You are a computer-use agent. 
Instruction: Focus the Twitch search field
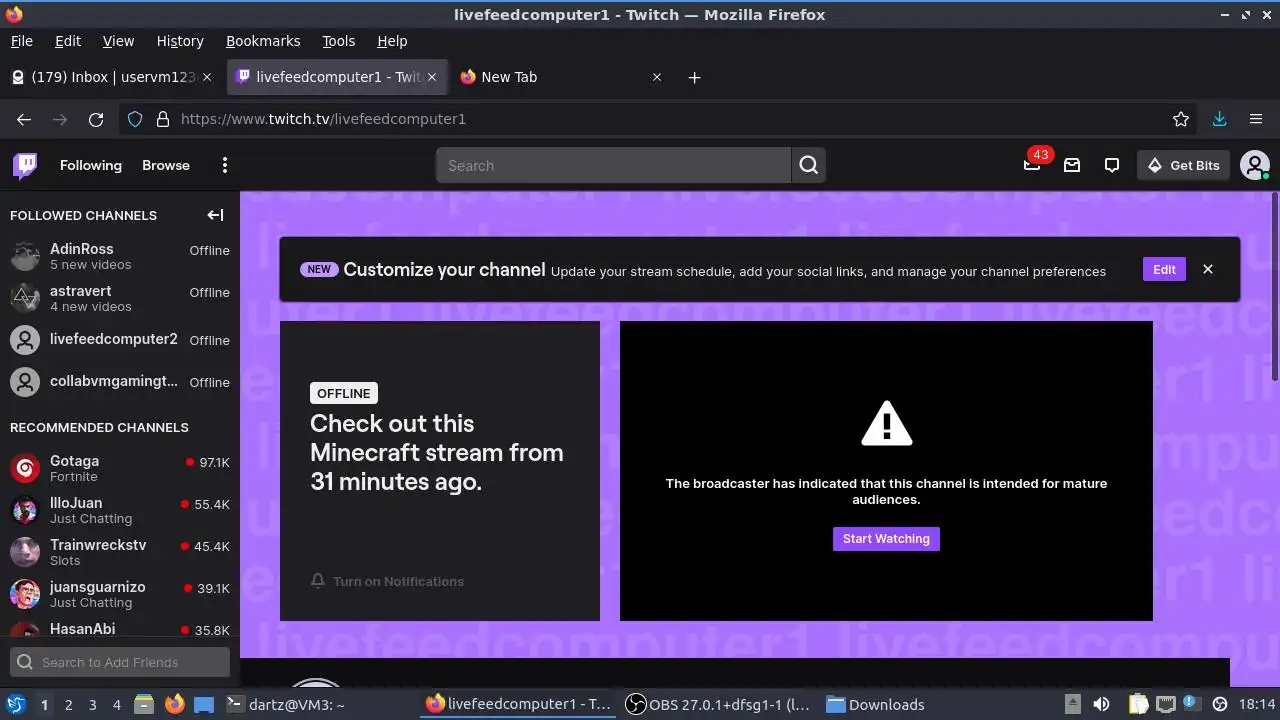613,166
